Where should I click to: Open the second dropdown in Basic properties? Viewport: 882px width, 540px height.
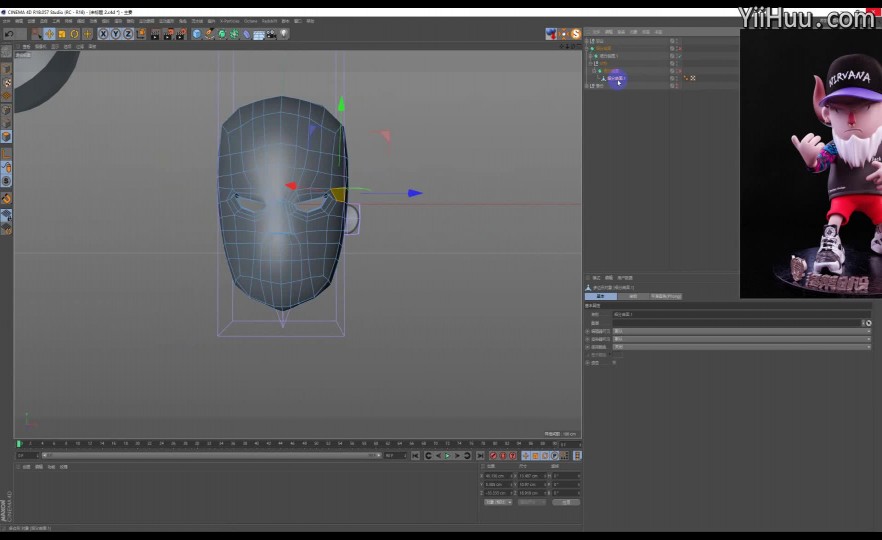[741, 339]
